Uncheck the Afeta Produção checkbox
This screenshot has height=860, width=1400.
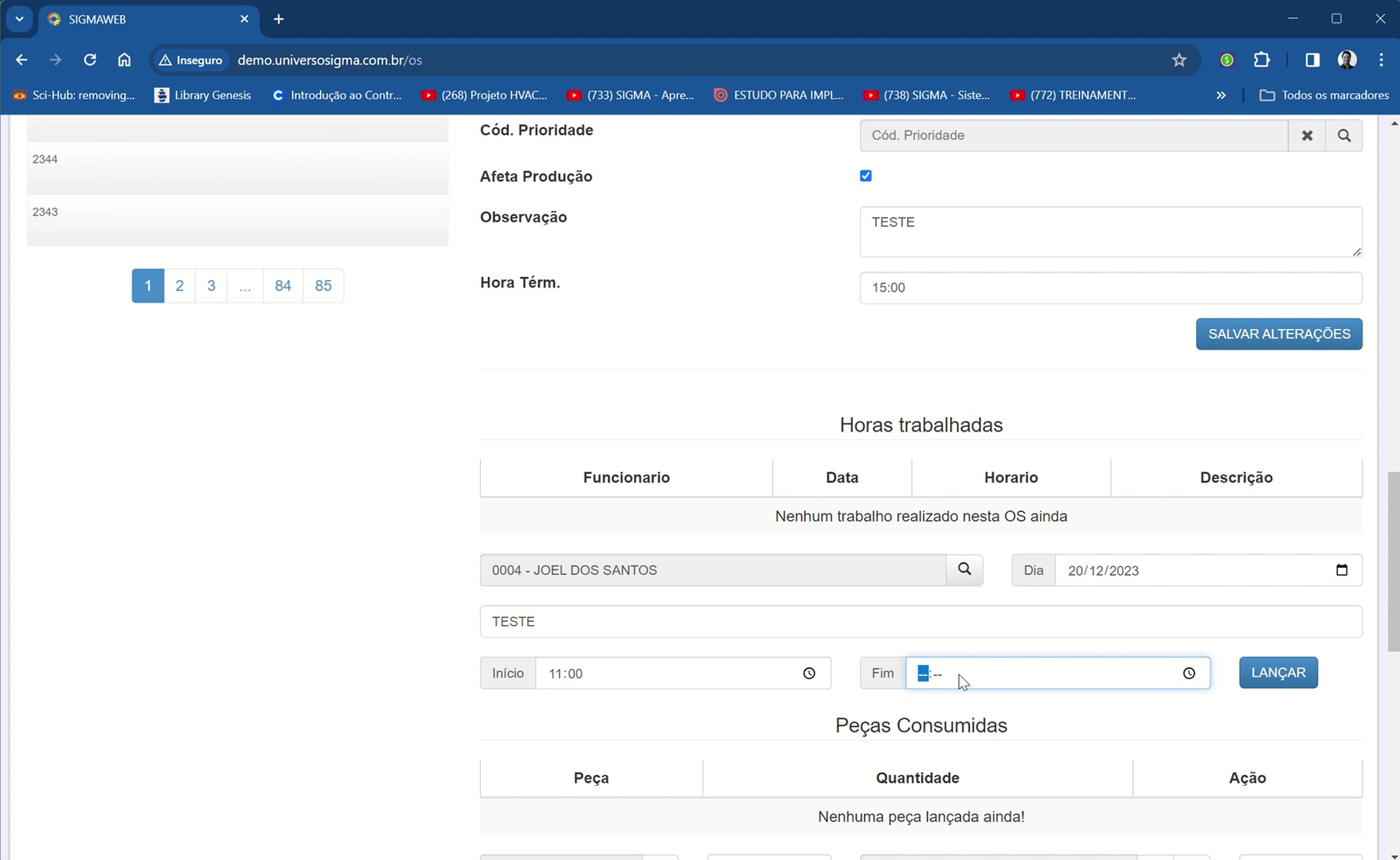[866, 176]
